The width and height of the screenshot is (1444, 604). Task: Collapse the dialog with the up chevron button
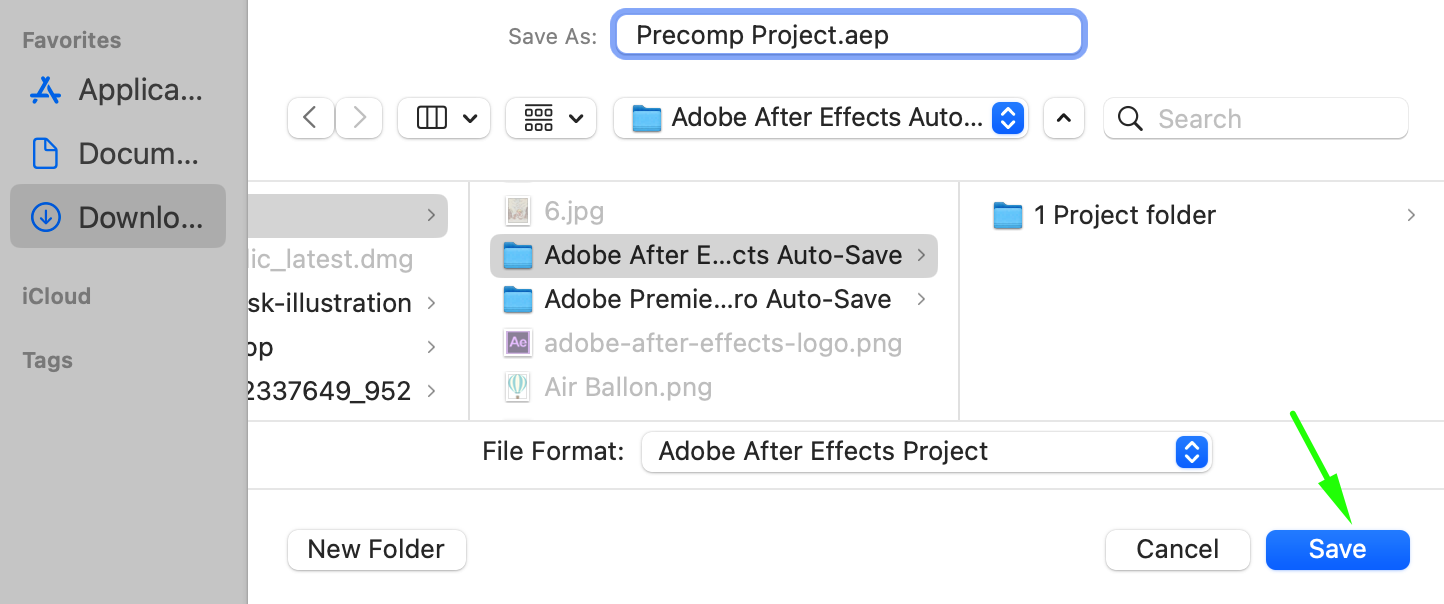1064,118
